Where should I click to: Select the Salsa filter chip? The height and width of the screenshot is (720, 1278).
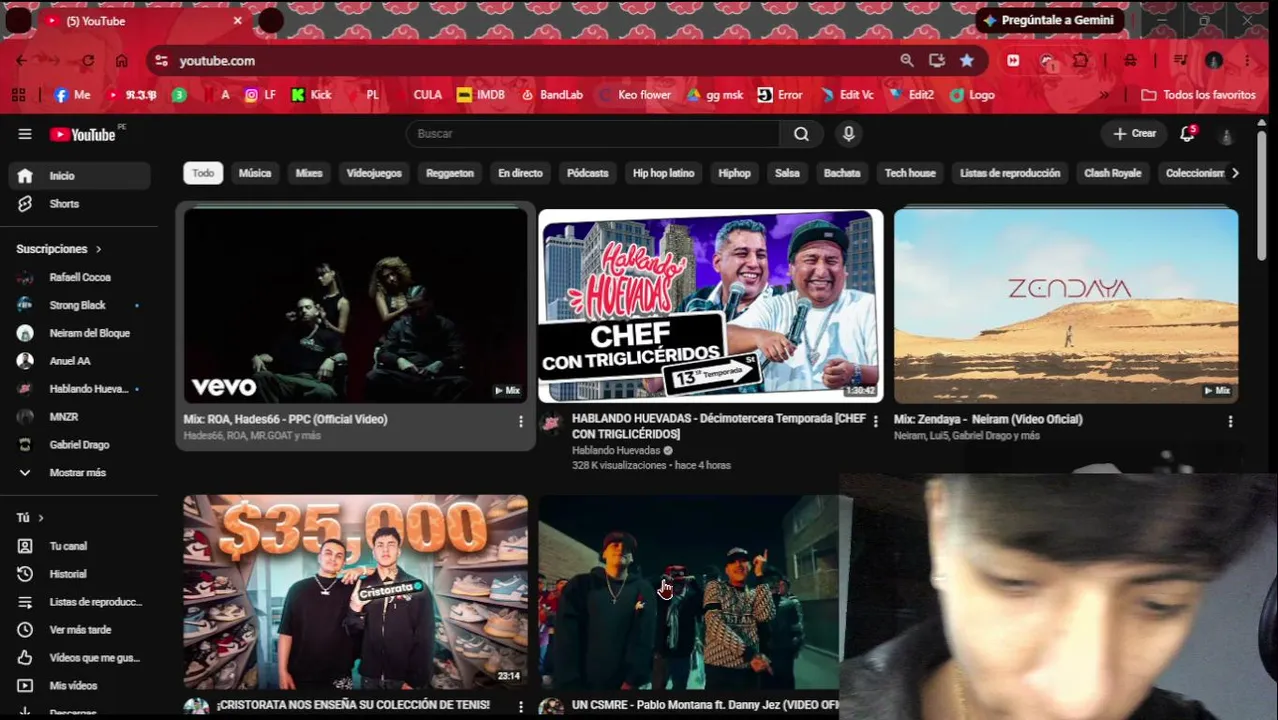787,173
